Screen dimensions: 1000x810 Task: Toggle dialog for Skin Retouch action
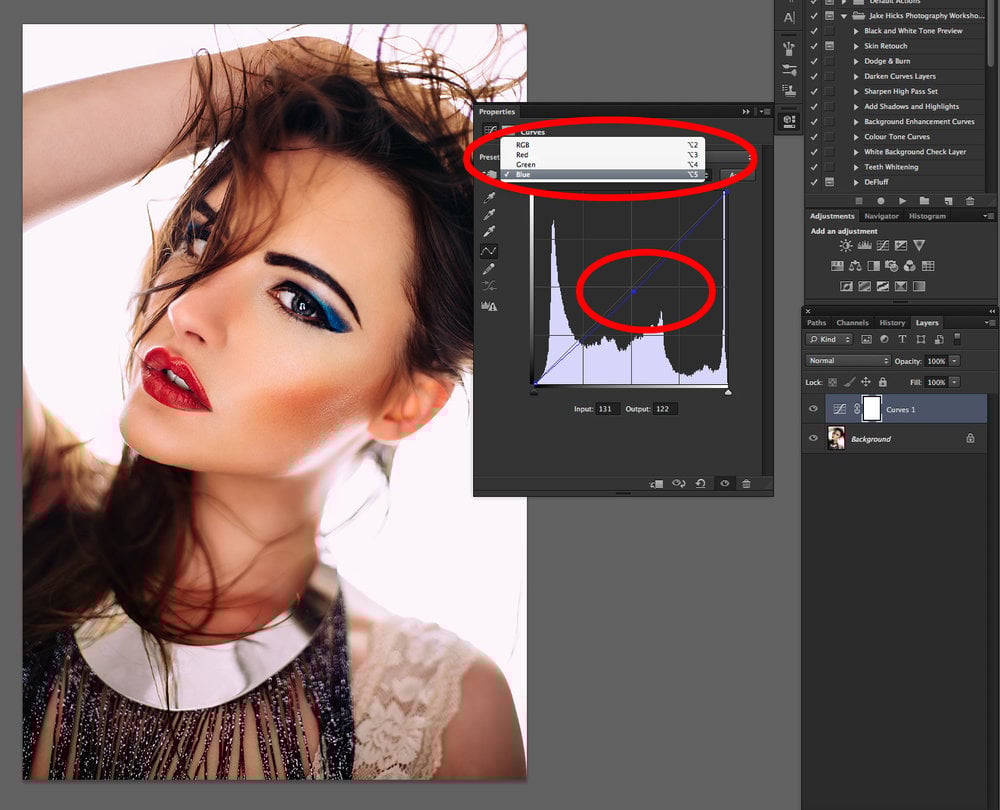pos(829,46)
